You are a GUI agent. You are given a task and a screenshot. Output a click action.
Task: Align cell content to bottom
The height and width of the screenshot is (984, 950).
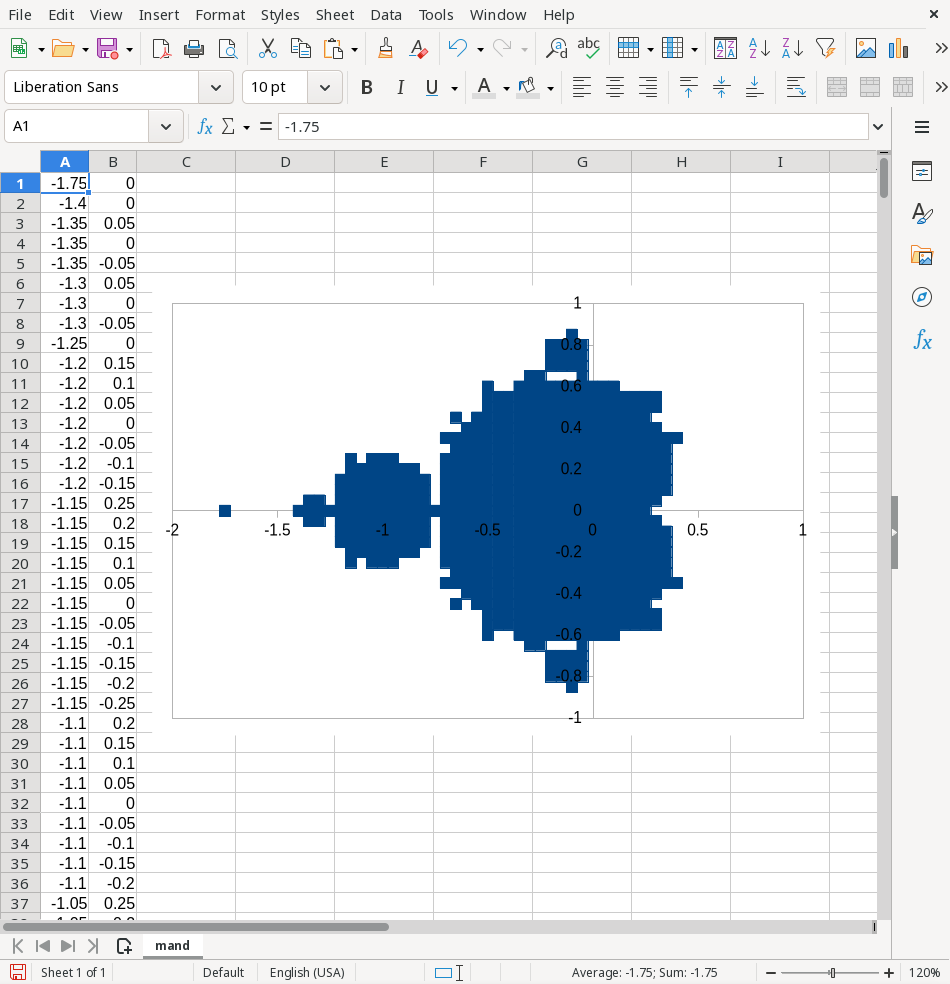754,87
